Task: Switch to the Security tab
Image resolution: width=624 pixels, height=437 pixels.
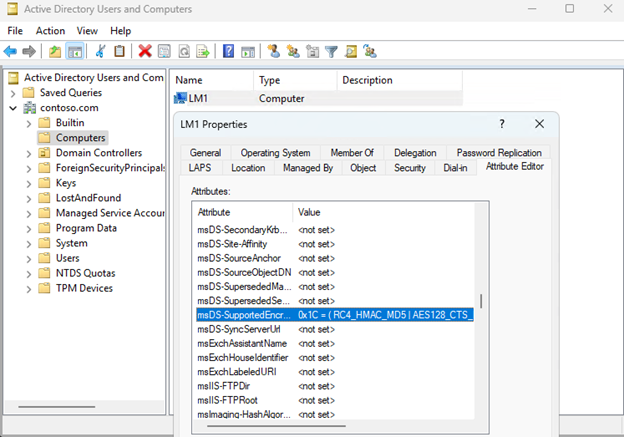Action: (409, 168)
